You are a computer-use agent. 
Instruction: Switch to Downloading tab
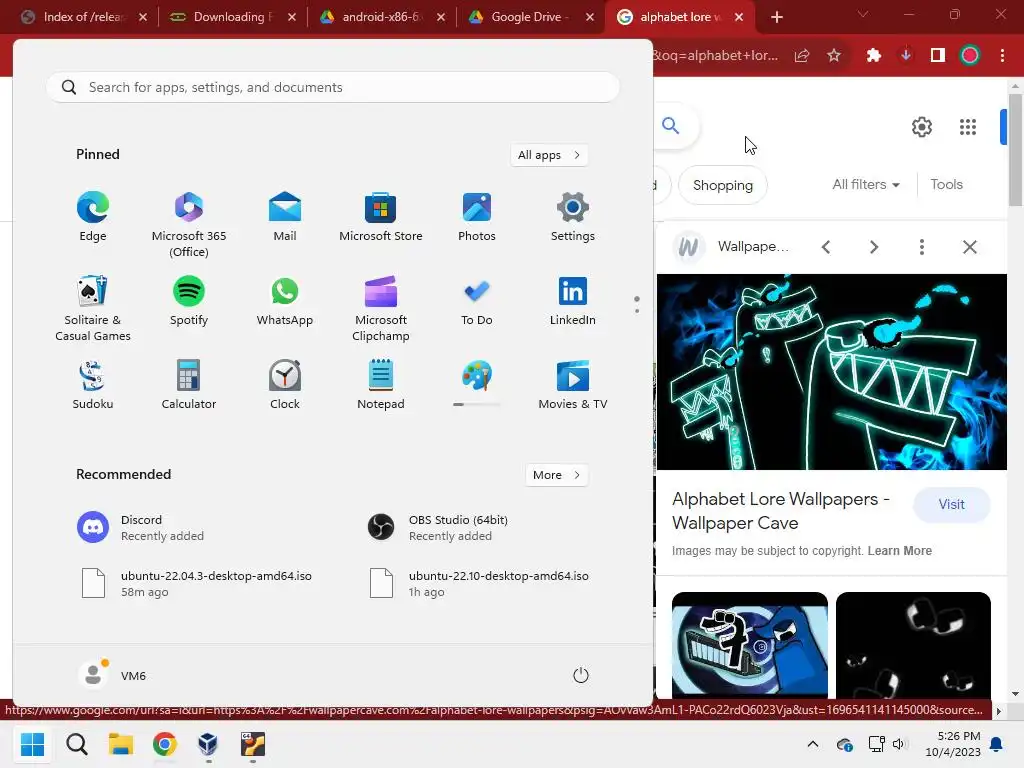click(x=232, y=17)
